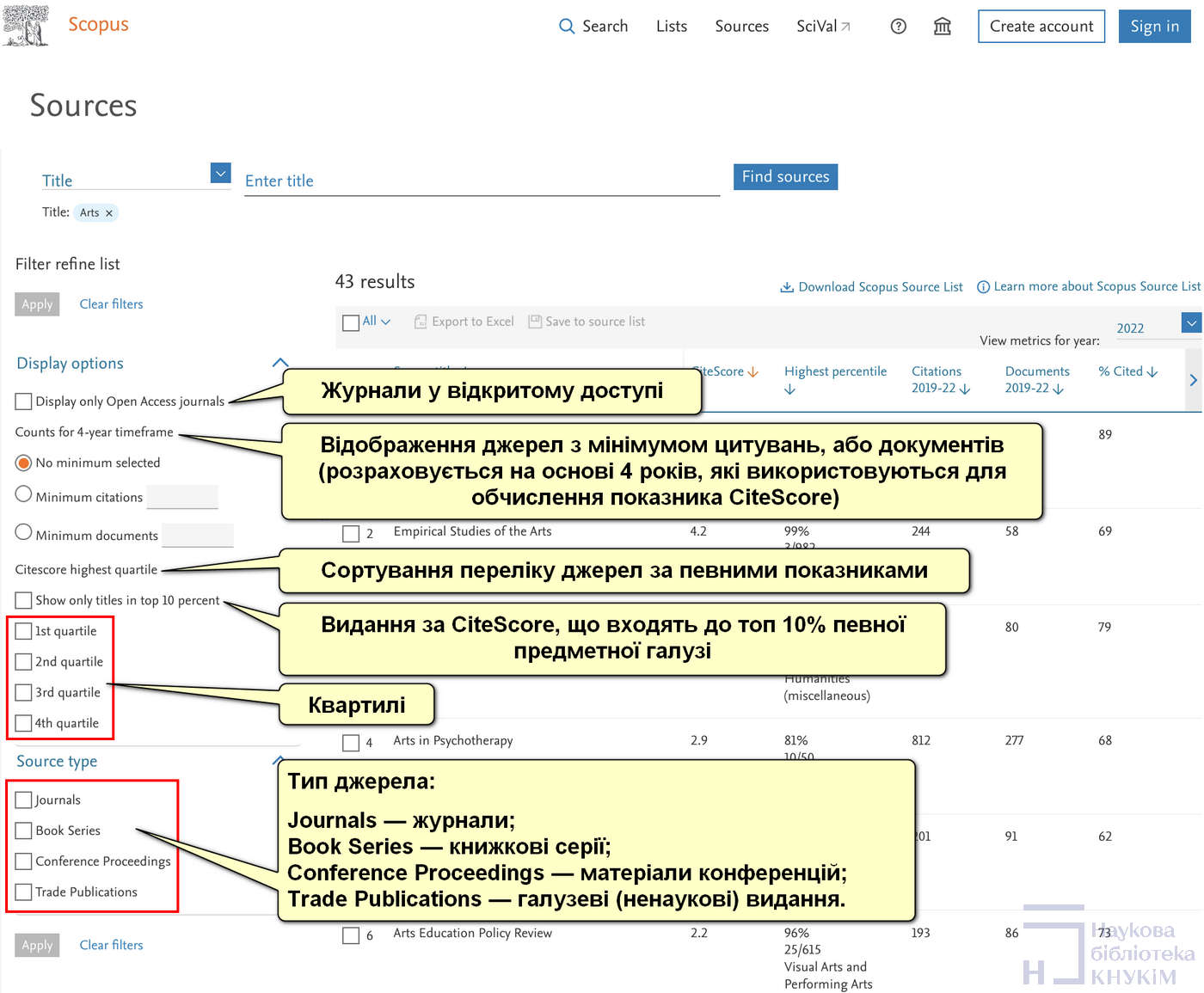Viewport: 1204px width, 993px height.
Task: Click the institution building icon
Action: coord(943,27)
